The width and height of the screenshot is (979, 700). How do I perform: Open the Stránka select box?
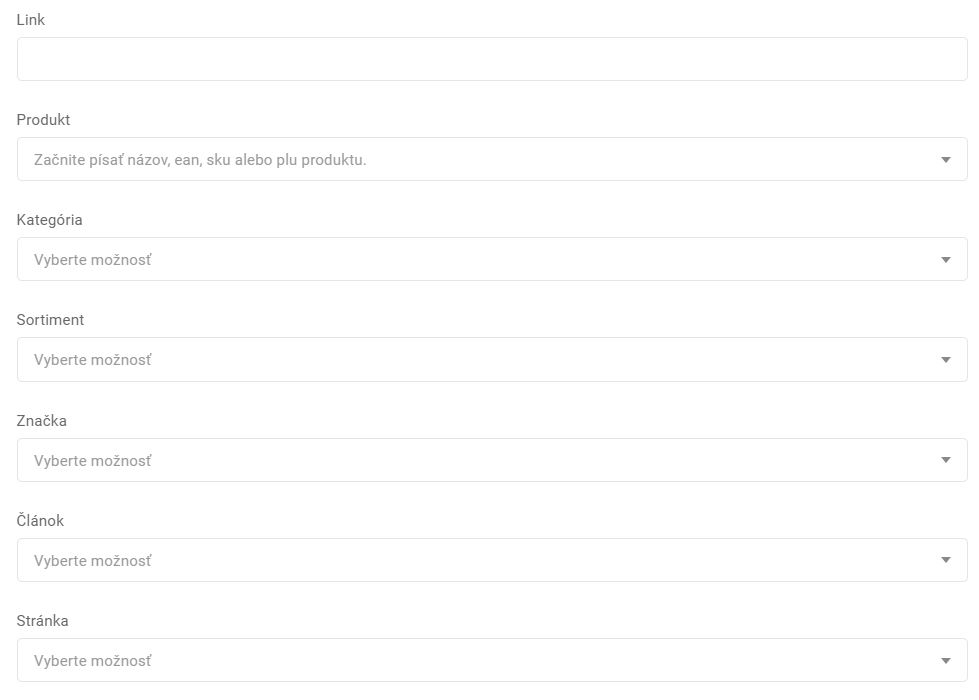[x=492, y=660]
